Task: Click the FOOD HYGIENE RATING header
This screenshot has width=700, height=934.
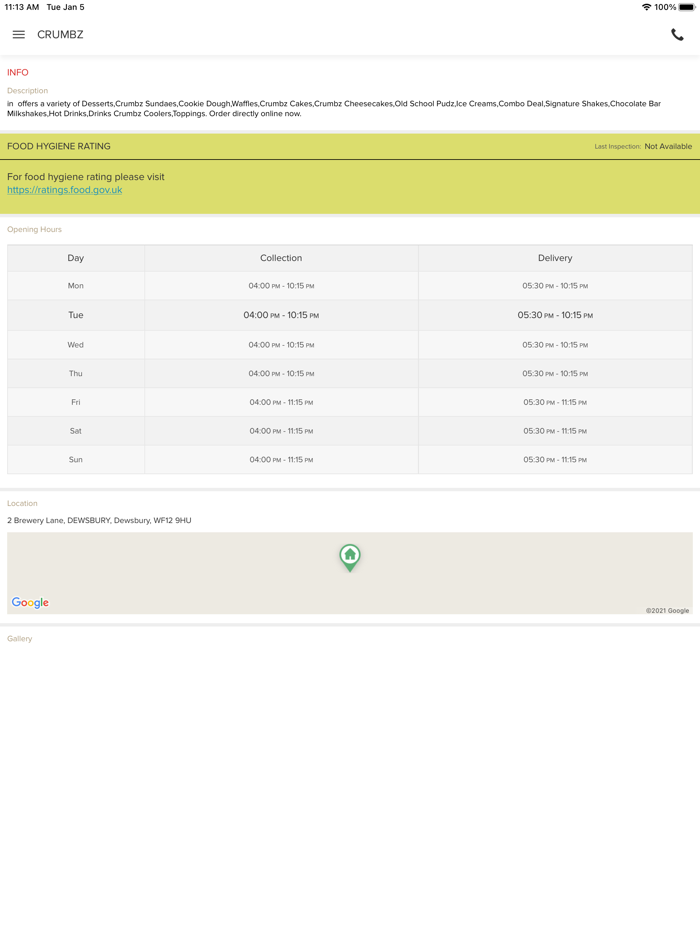Action: (58, 146)
